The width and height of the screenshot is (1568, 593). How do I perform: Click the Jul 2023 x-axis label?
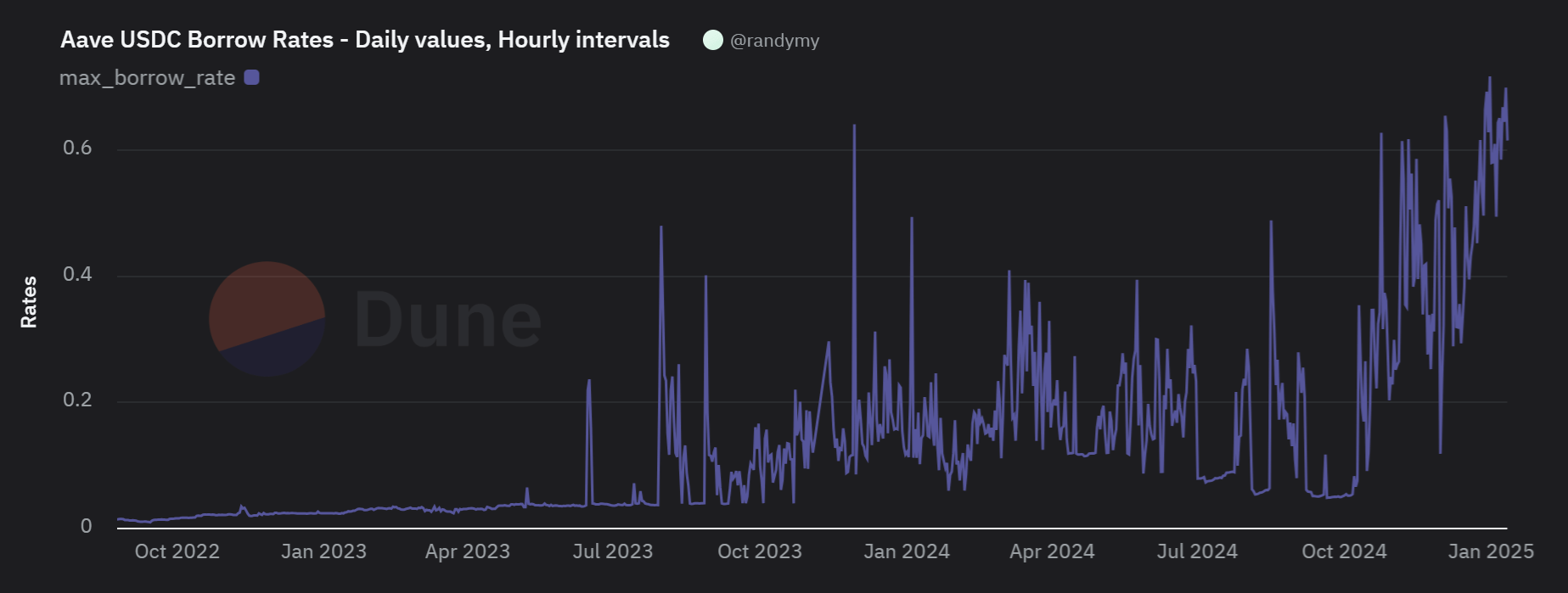tap(613, 551)
